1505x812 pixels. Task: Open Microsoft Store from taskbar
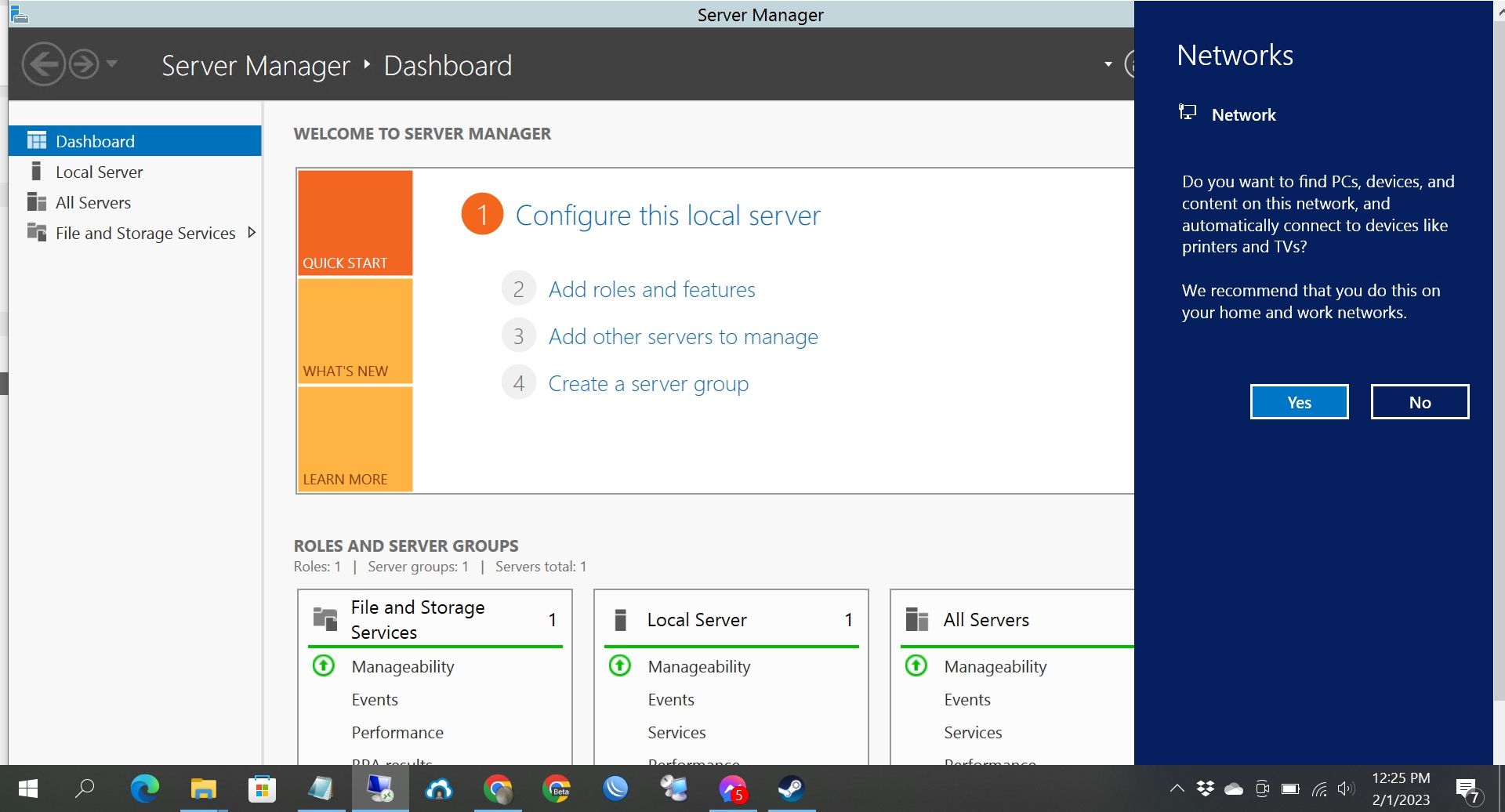[262, 788]
